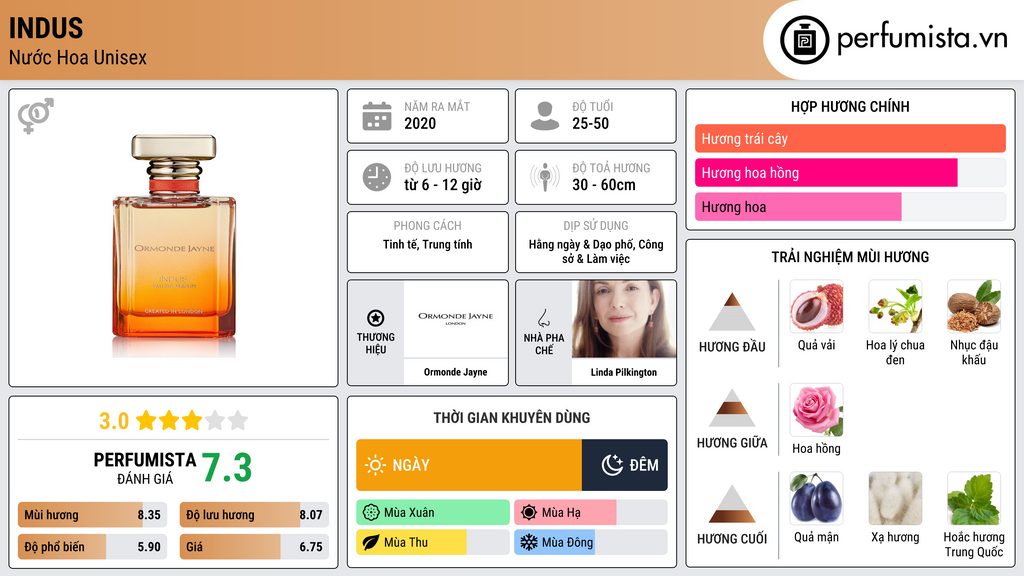This screenshot has width=1024, height=576.
Task: Open perfumer Linda Pilkington's photo
Action: 624,319
